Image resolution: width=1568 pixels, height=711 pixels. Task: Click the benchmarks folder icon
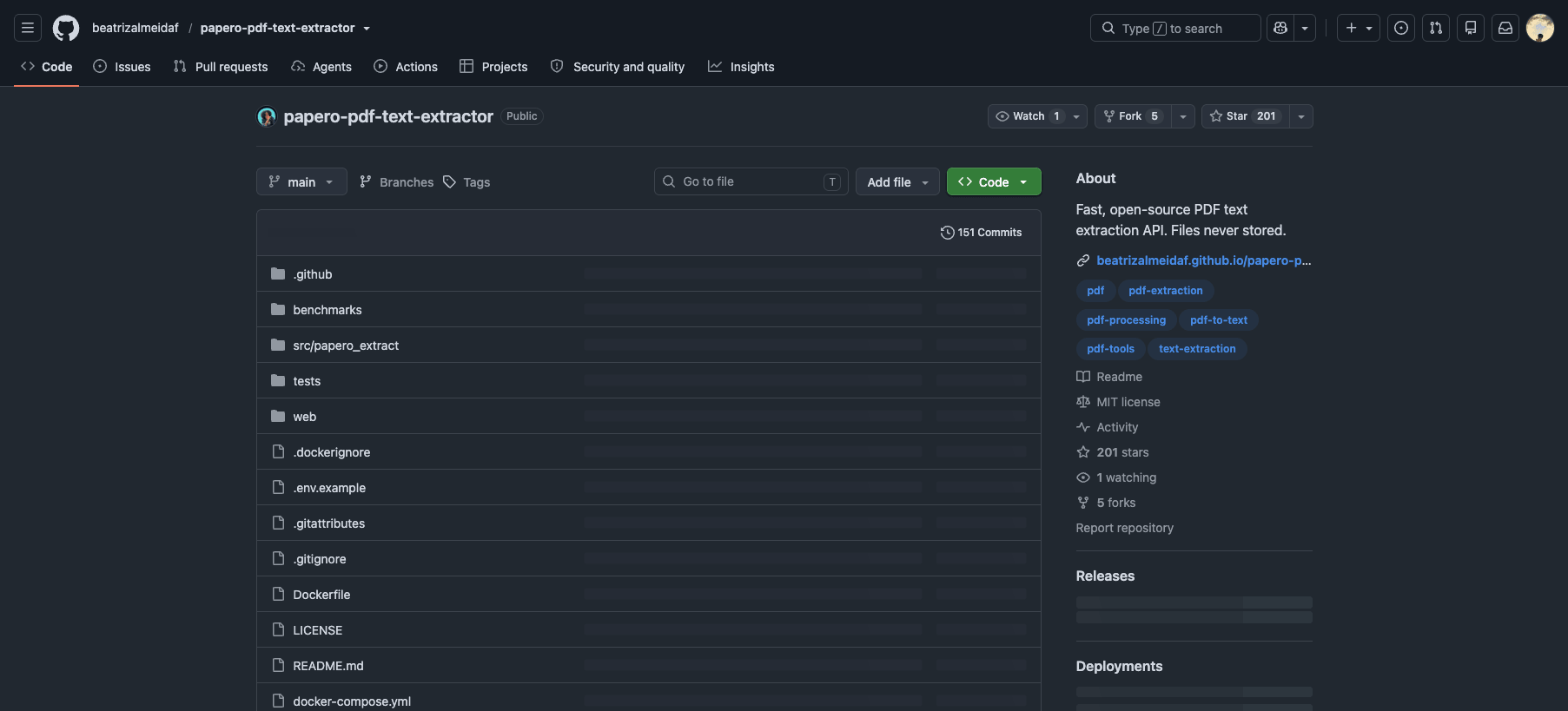click(278, 309)
